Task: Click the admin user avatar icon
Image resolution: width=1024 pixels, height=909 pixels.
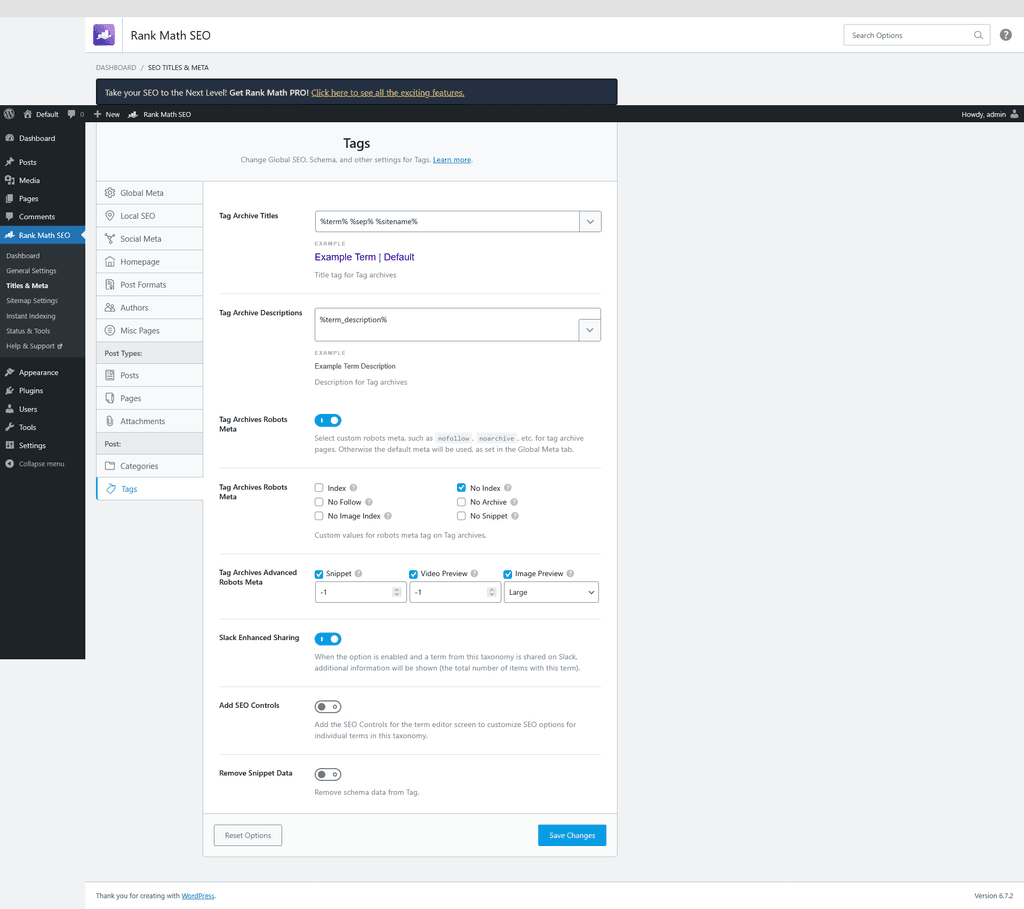Action: pyautogui.click(x=1014, y=114)
